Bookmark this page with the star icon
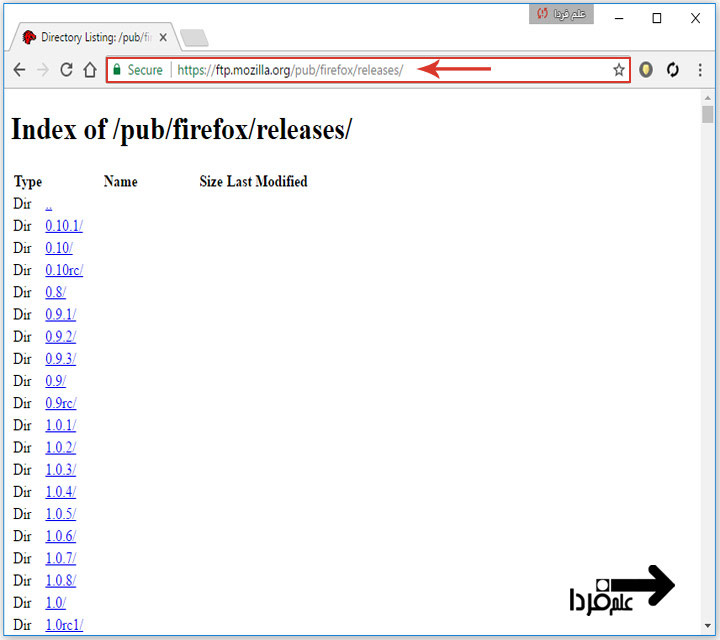 618,70
